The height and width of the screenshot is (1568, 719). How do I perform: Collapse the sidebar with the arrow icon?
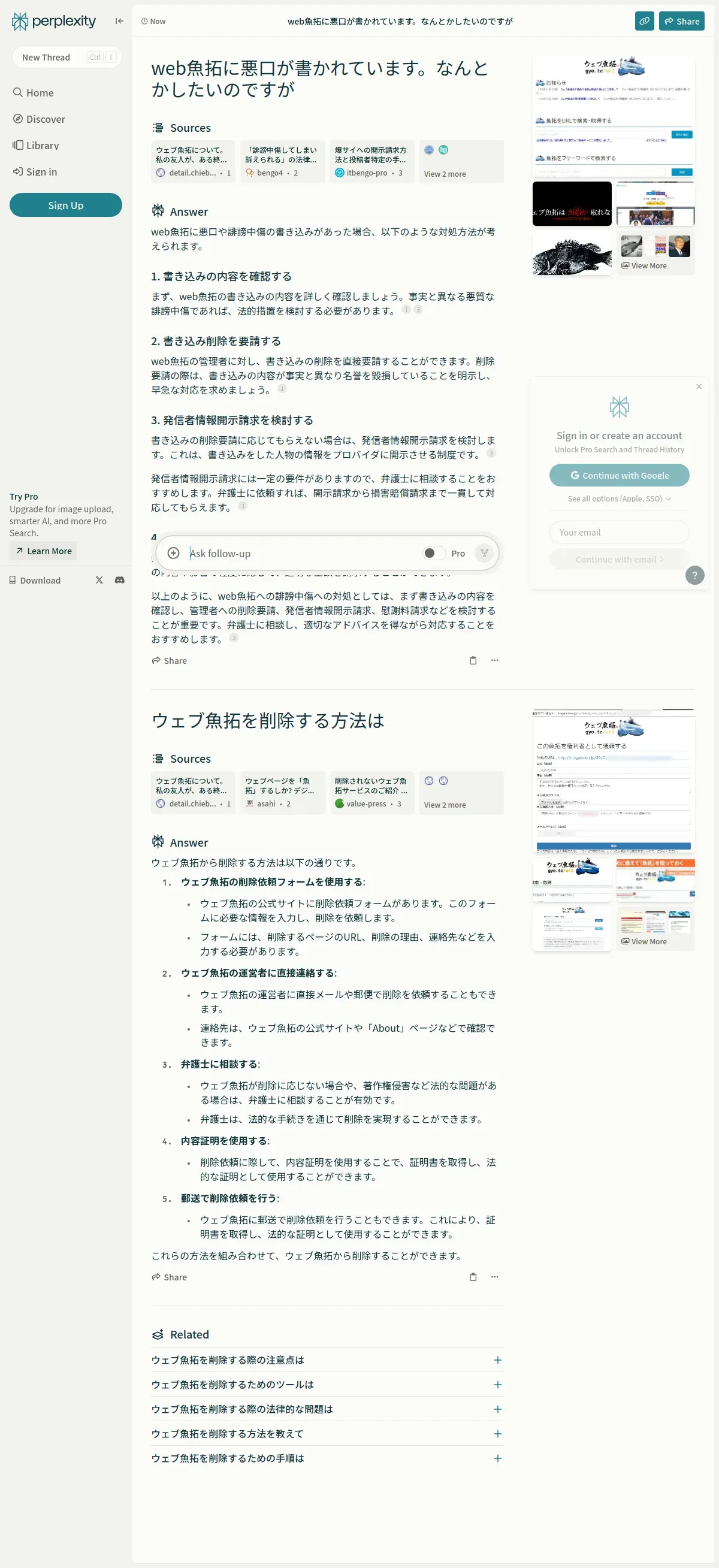tap(119, 21)
